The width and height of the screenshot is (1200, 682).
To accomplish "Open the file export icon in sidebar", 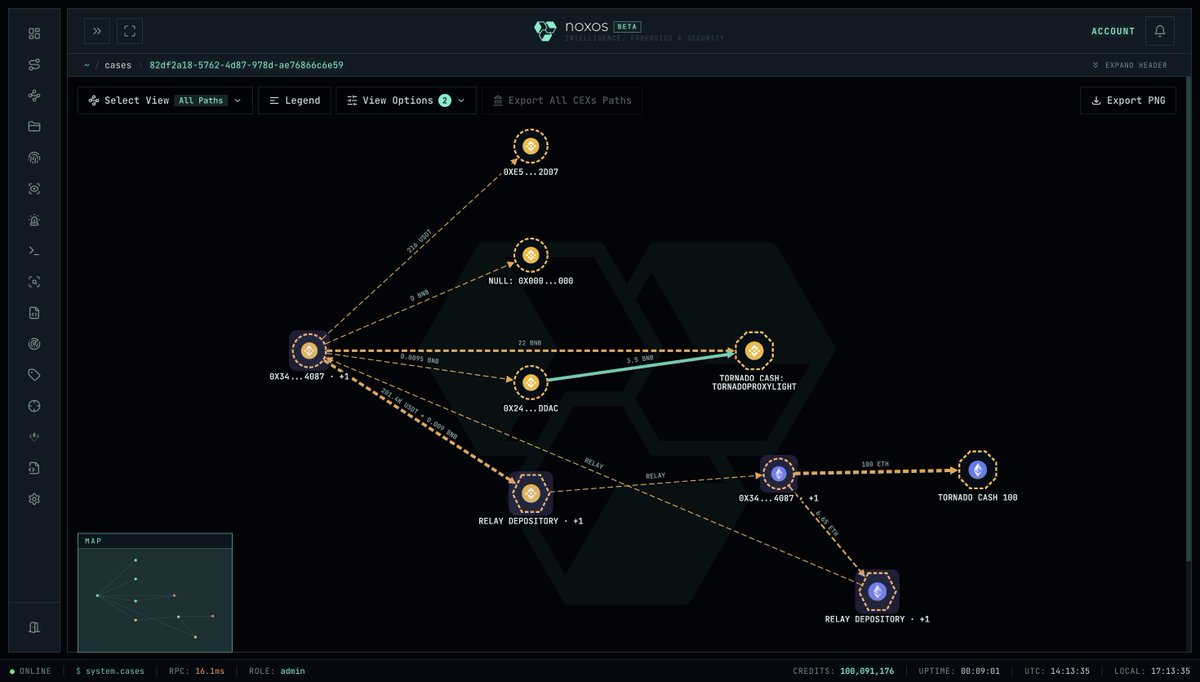I will [x=34, y=468].
